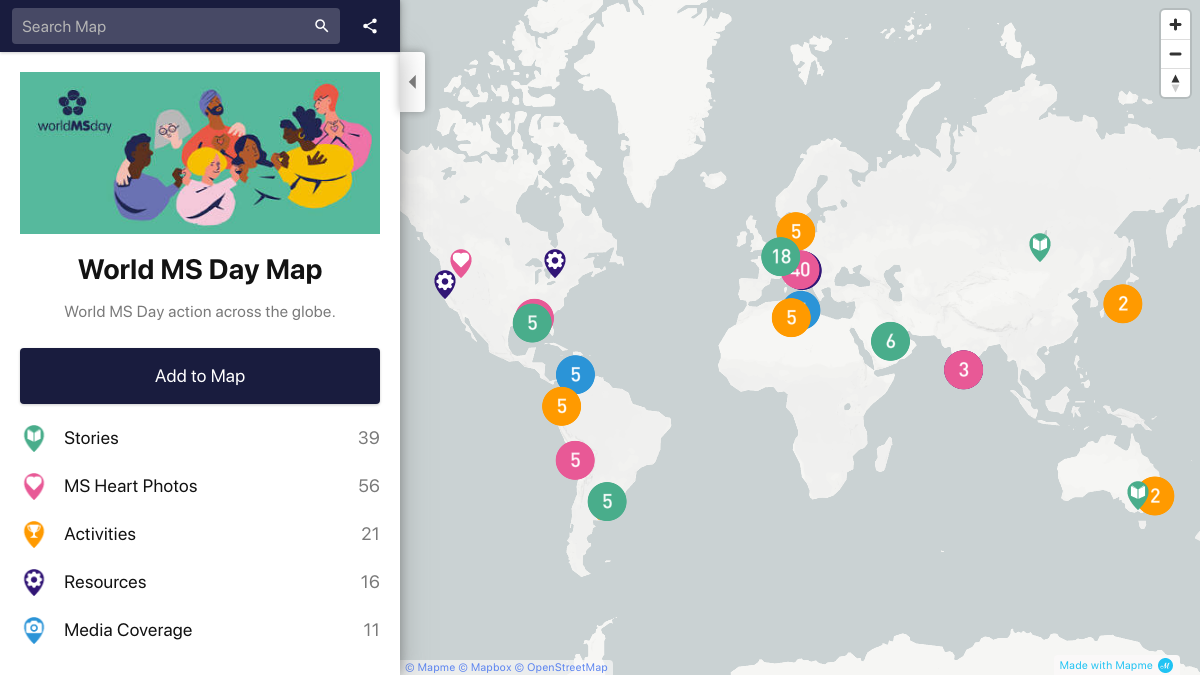Screen dimensions: 1200x675
Task: Select the MS Heart Photos category
Action: coord(200,486)
